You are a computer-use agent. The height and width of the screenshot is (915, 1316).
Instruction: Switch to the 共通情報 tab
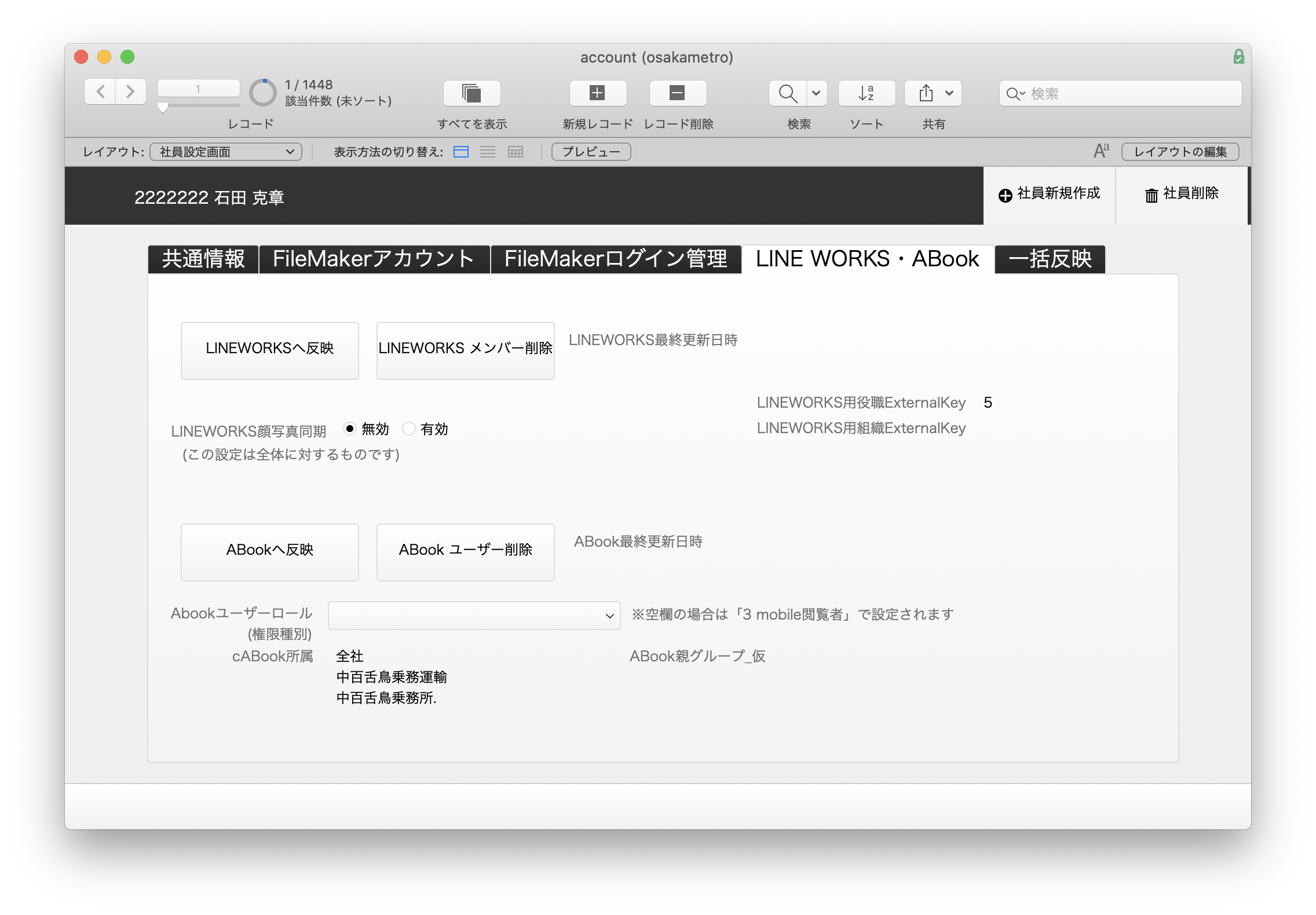(203, 259)
